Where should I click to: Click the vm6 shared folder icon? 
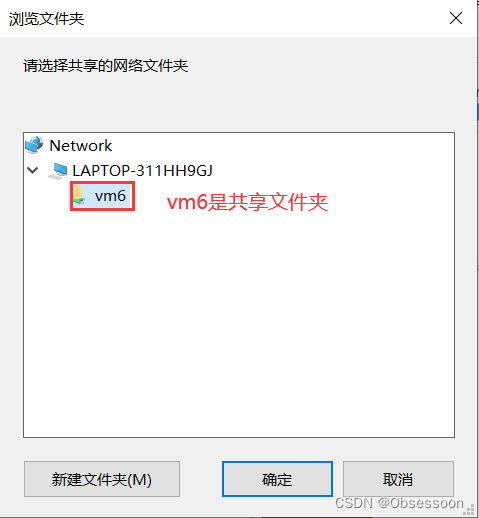coord(79,195)
